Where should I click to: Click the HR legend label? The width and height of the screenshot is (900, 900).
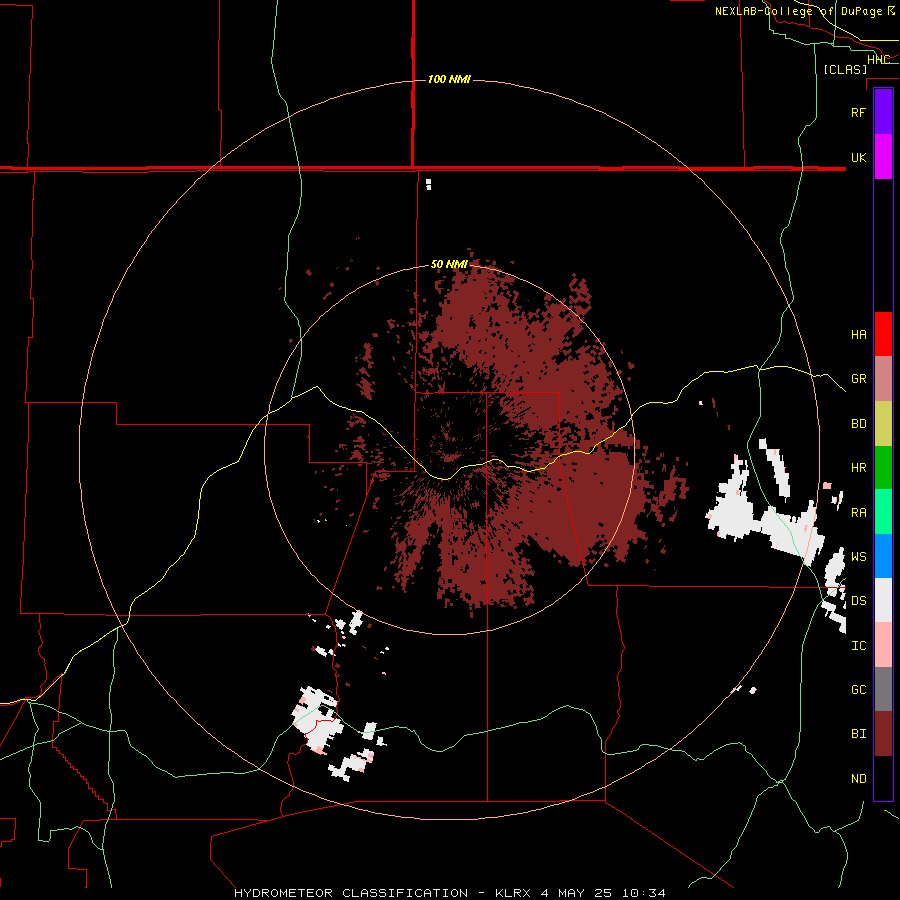[x=858, y=467]
